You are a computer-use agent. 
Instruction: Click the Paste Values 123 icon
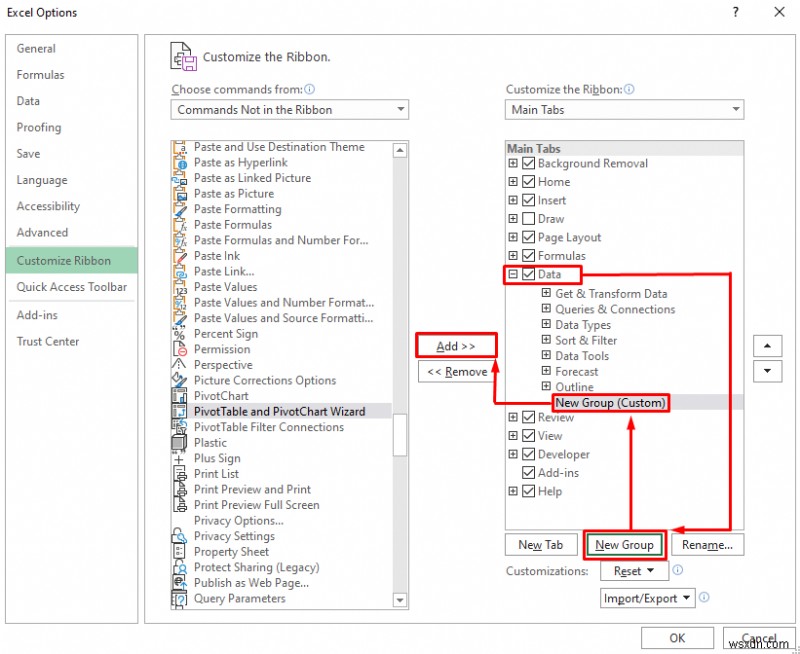tap(180, 288)
